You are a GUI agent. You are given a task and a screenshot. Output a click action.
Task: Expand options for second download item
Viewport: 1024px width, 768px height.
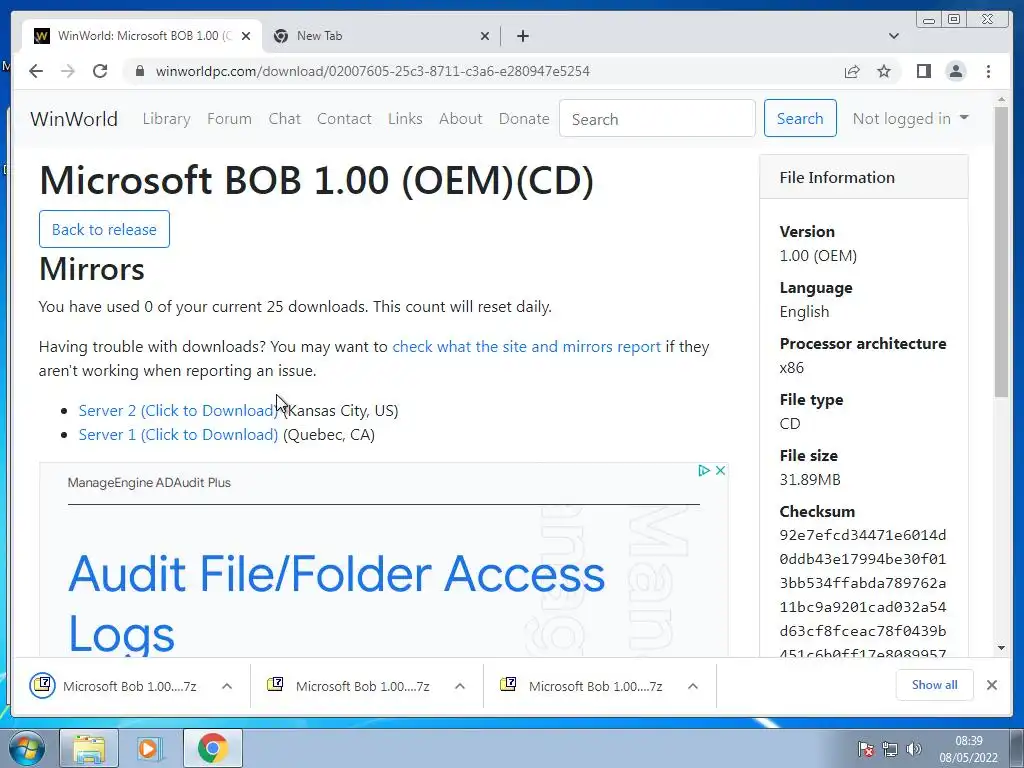point(460,686)
